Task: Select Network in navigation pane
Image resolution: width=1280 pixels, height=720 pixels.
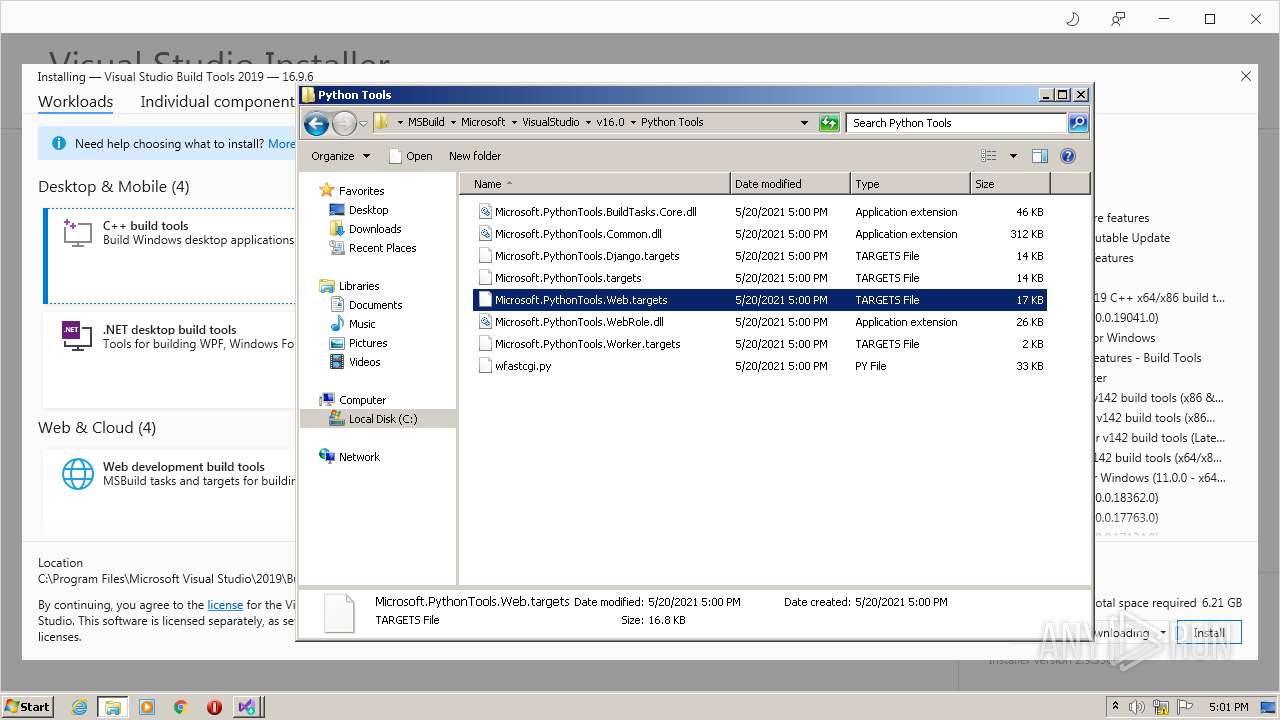Action: pyautogui.click(x=359, y=457)
